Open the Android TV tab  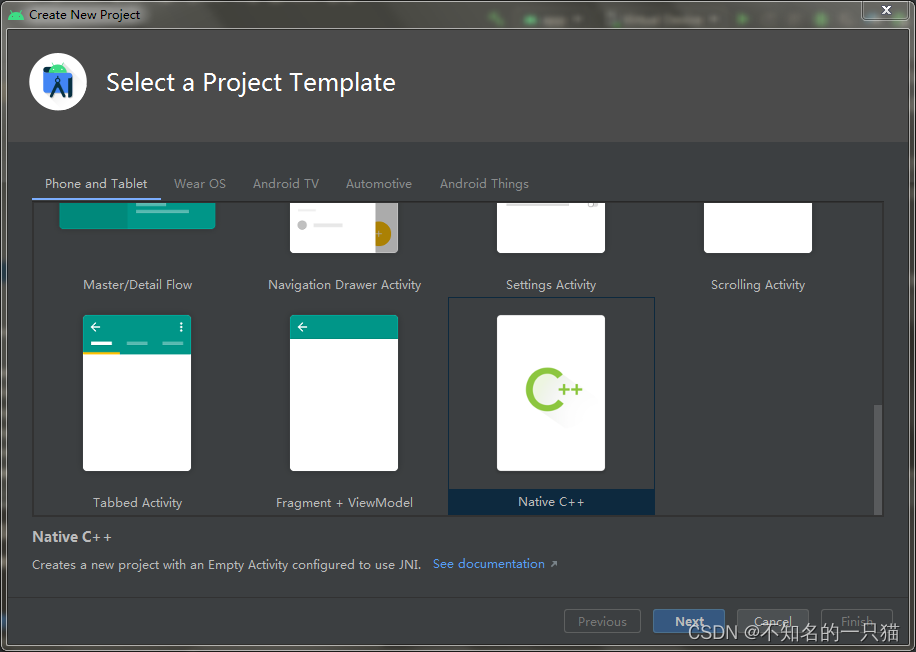coord(286,183)
